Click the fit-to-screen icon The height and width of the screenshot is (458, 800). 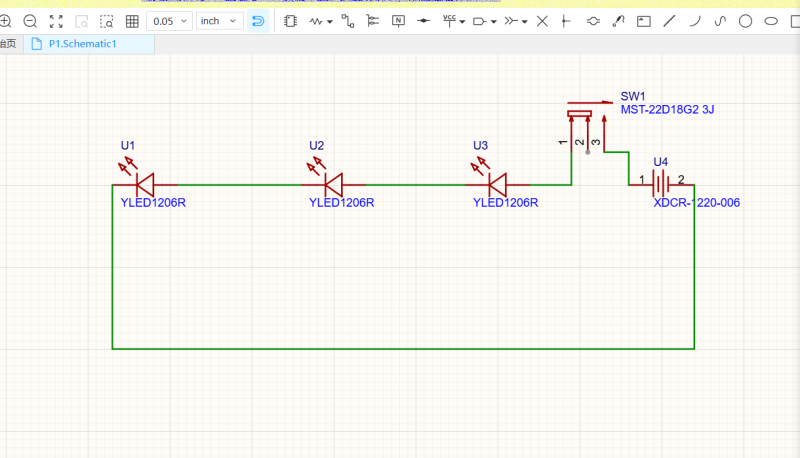tap(56, 21)
